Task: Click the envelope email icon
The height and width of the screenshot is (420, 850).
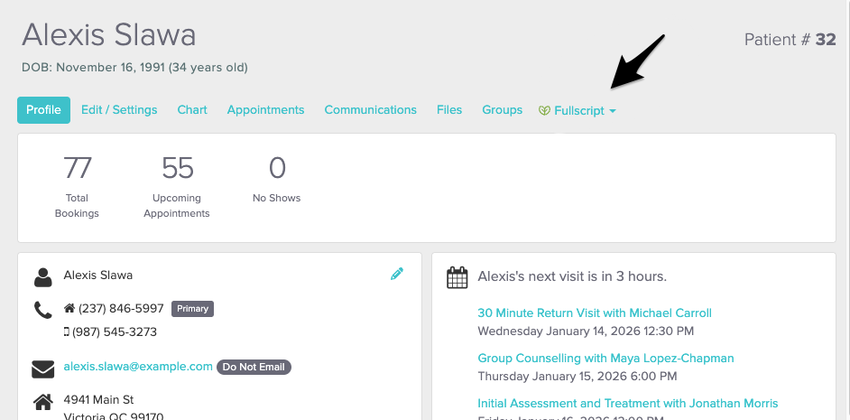Action: click(43, 368)
